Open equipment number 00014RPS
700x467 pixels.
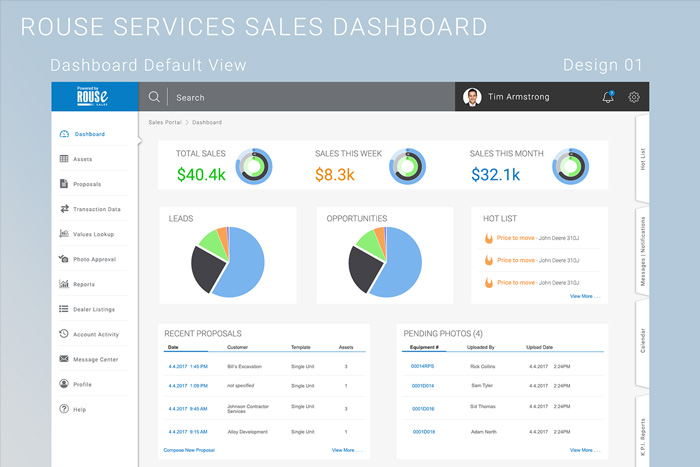422,366
